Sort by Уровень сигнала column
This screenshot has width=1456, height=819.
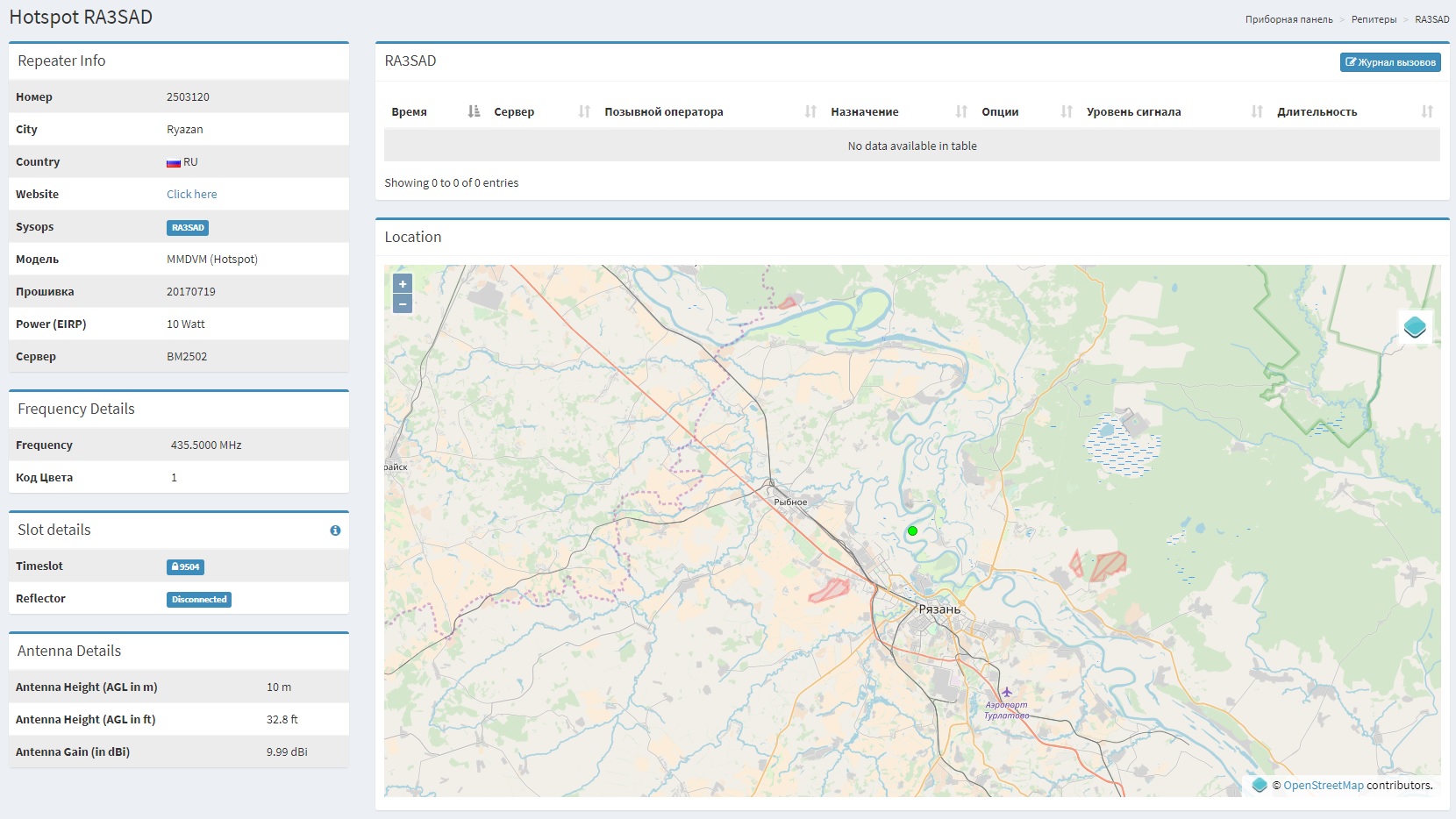click(1174, 111)
